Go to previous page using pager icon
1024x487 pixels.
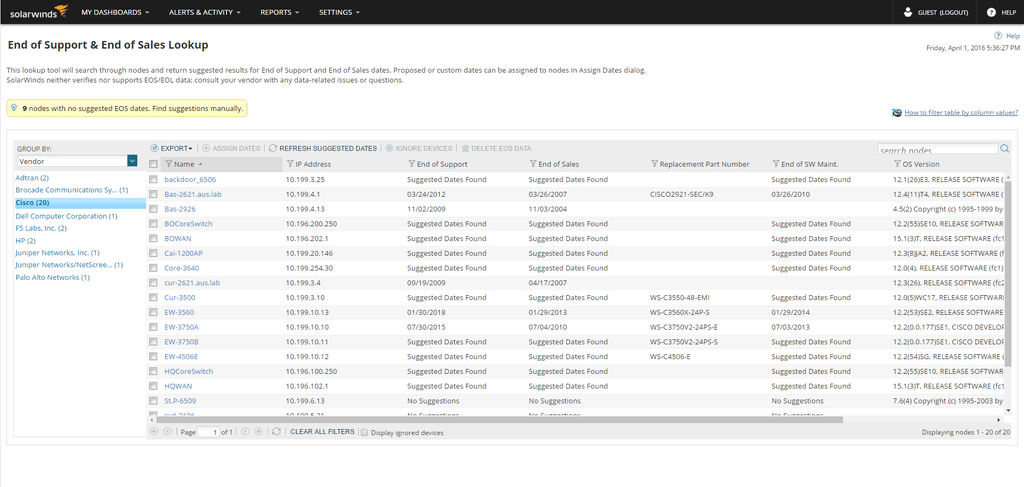[x=168, y=432]
